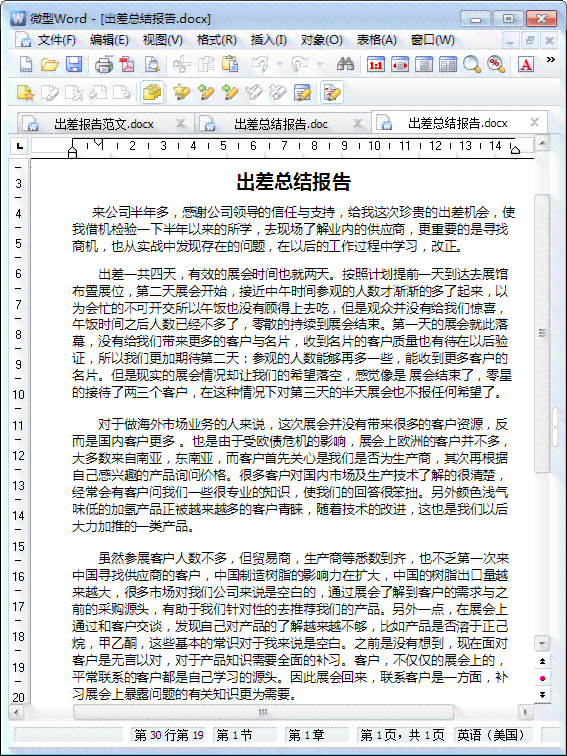Copy selection with the copy icon
567x756 pixels.
pyautogui.click(x=206, y=64)
